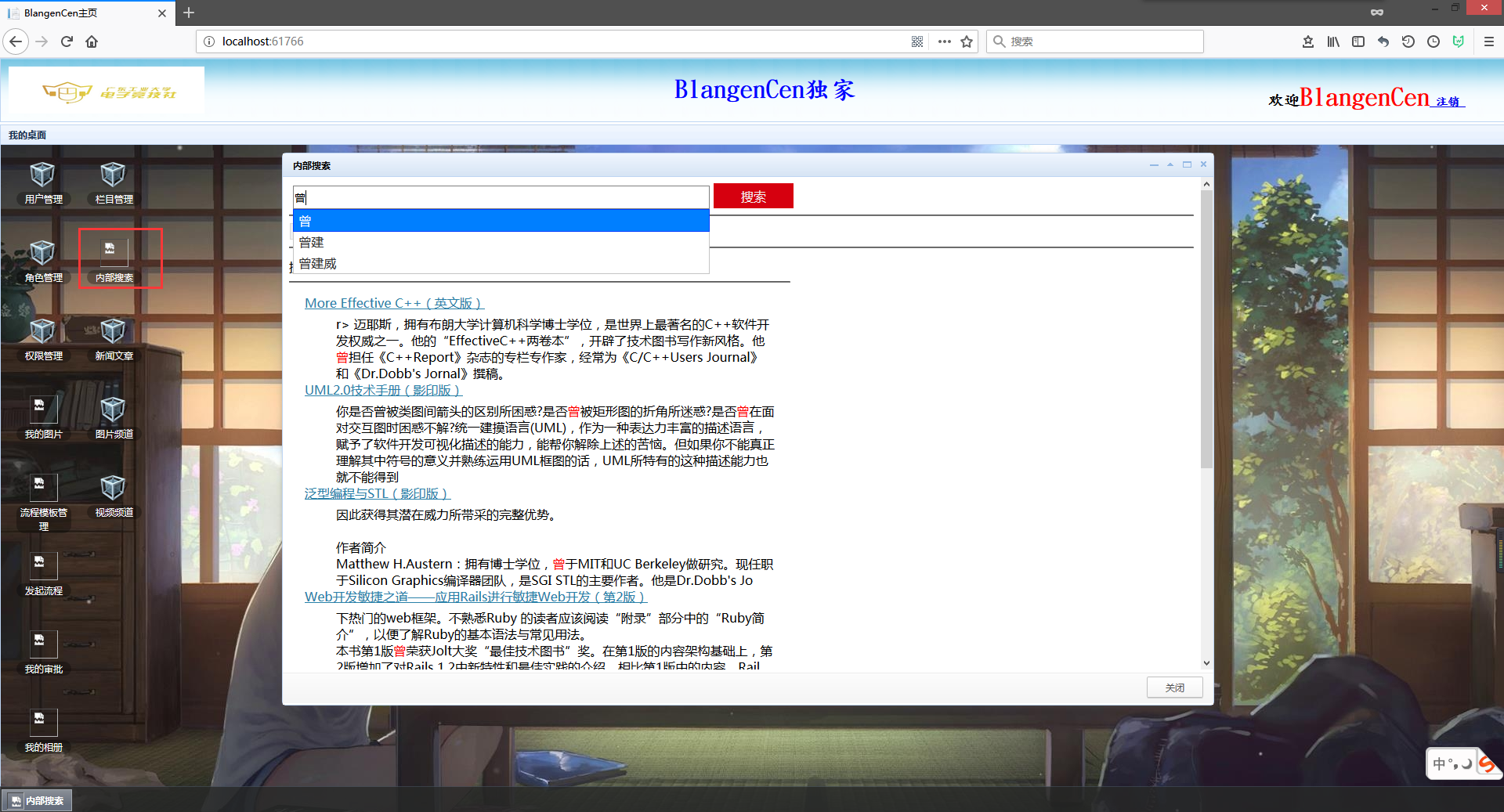Open the 权限管理 desktop icon
The width and height of the screenshot is (1504, 812).
(x=43, y=339)
